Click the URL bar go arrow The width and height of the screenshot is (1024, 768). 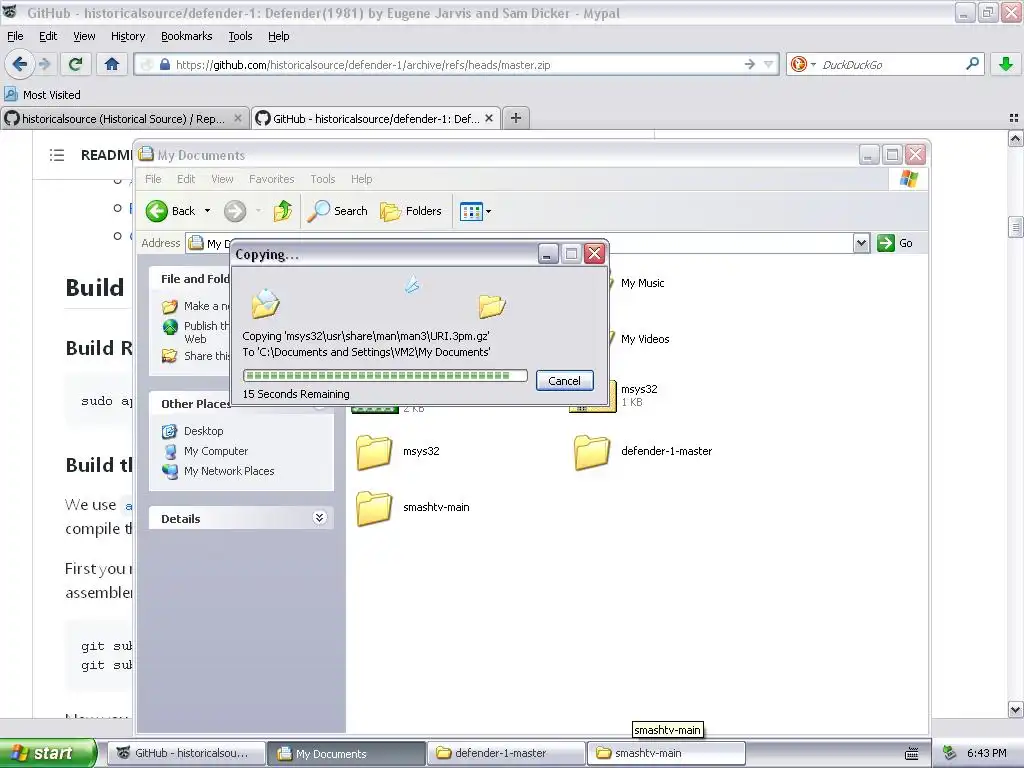[x=749, y=64]
